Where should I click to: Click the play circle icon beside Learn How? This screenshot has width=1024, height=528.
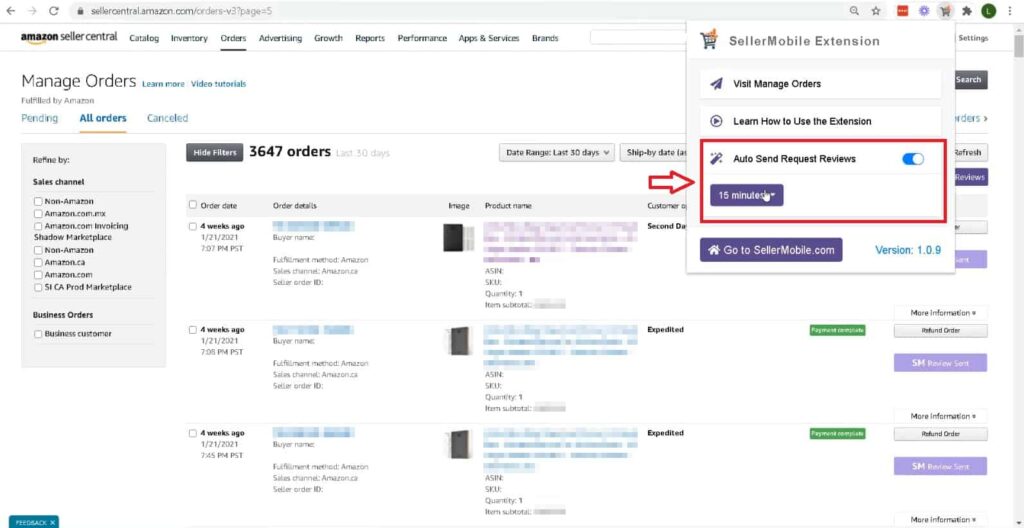(716, 121)
